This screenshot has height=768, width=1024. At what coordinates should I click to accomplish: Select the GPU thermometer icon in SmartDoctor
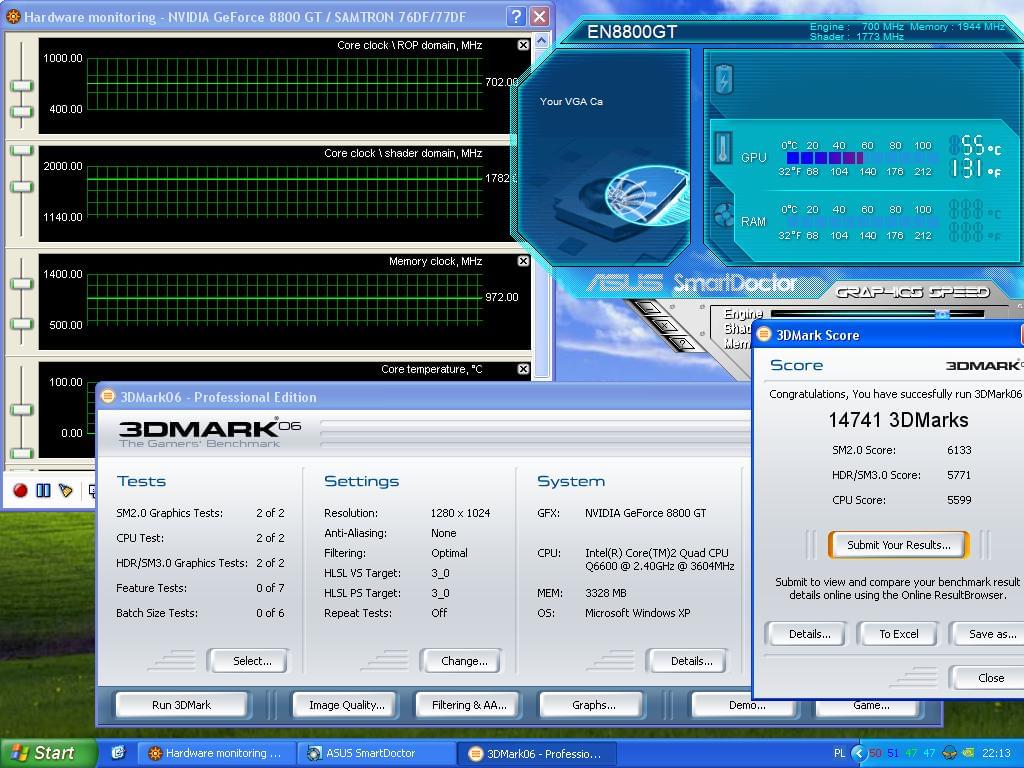[724, 148]
